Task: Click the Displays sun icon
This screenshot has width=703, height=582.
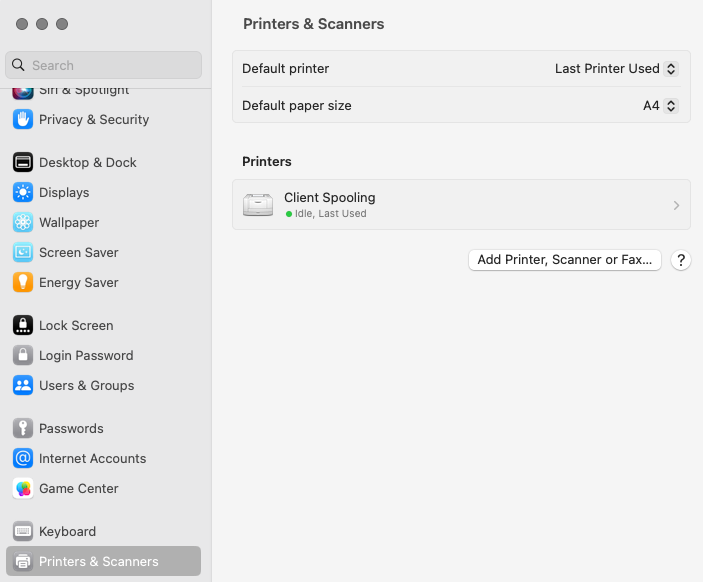Action: (23, 192)
